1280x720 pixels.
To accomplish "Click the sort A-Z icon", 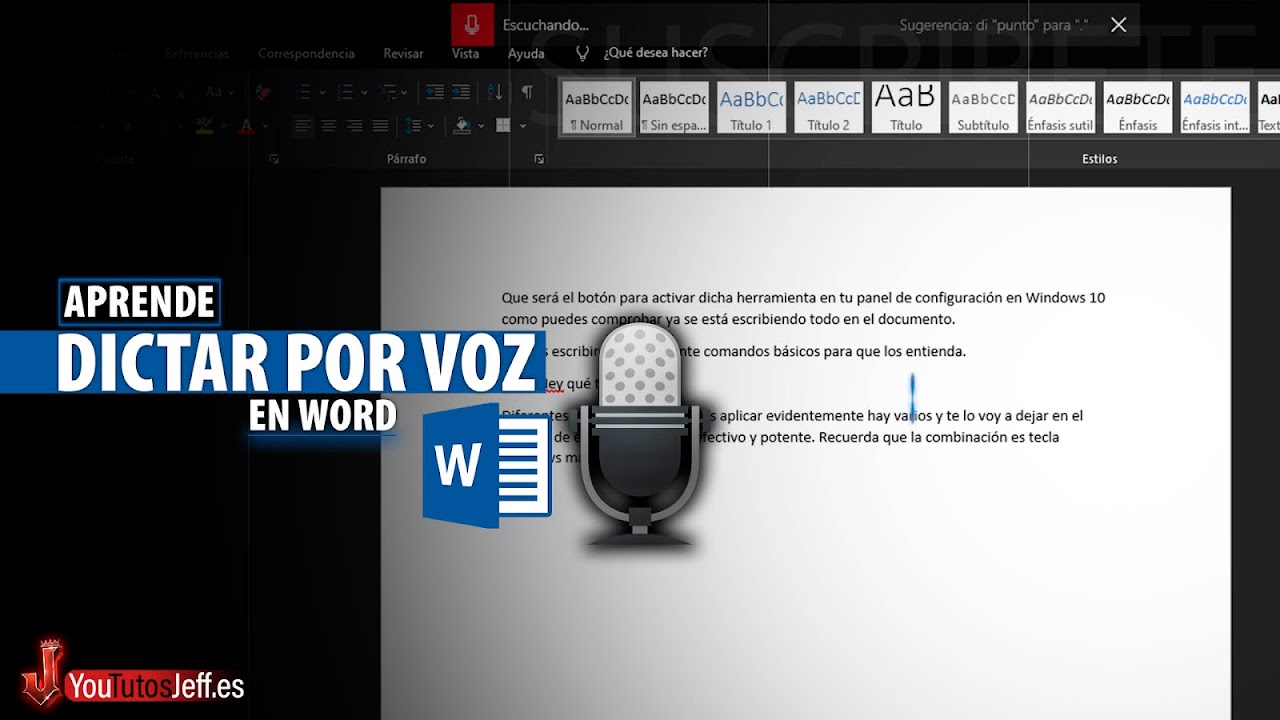I will point(495,92).
